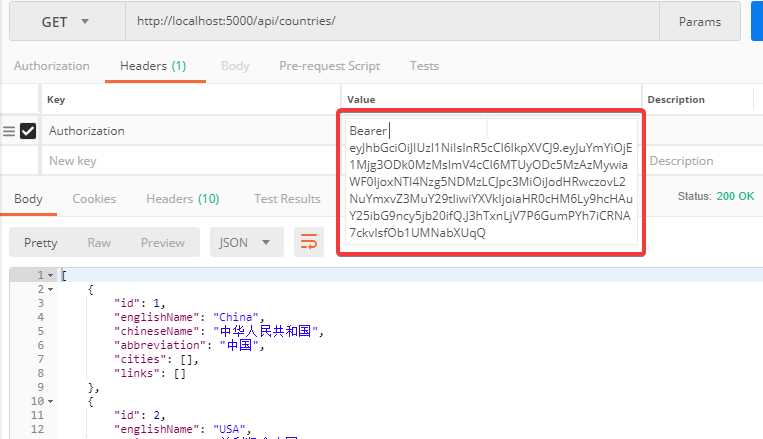The image size is (763, 439).
Task: Click the Authorization key cell
Action: [x=191, y=130]
